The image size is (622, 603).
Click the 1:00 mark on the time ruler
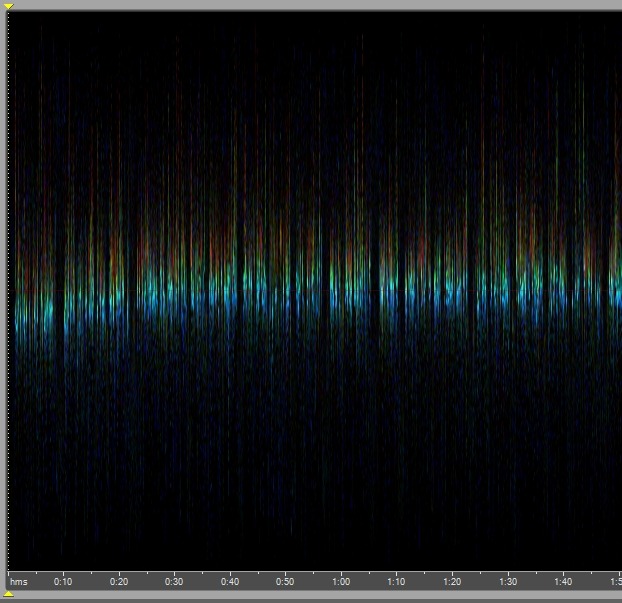point(341,582)
